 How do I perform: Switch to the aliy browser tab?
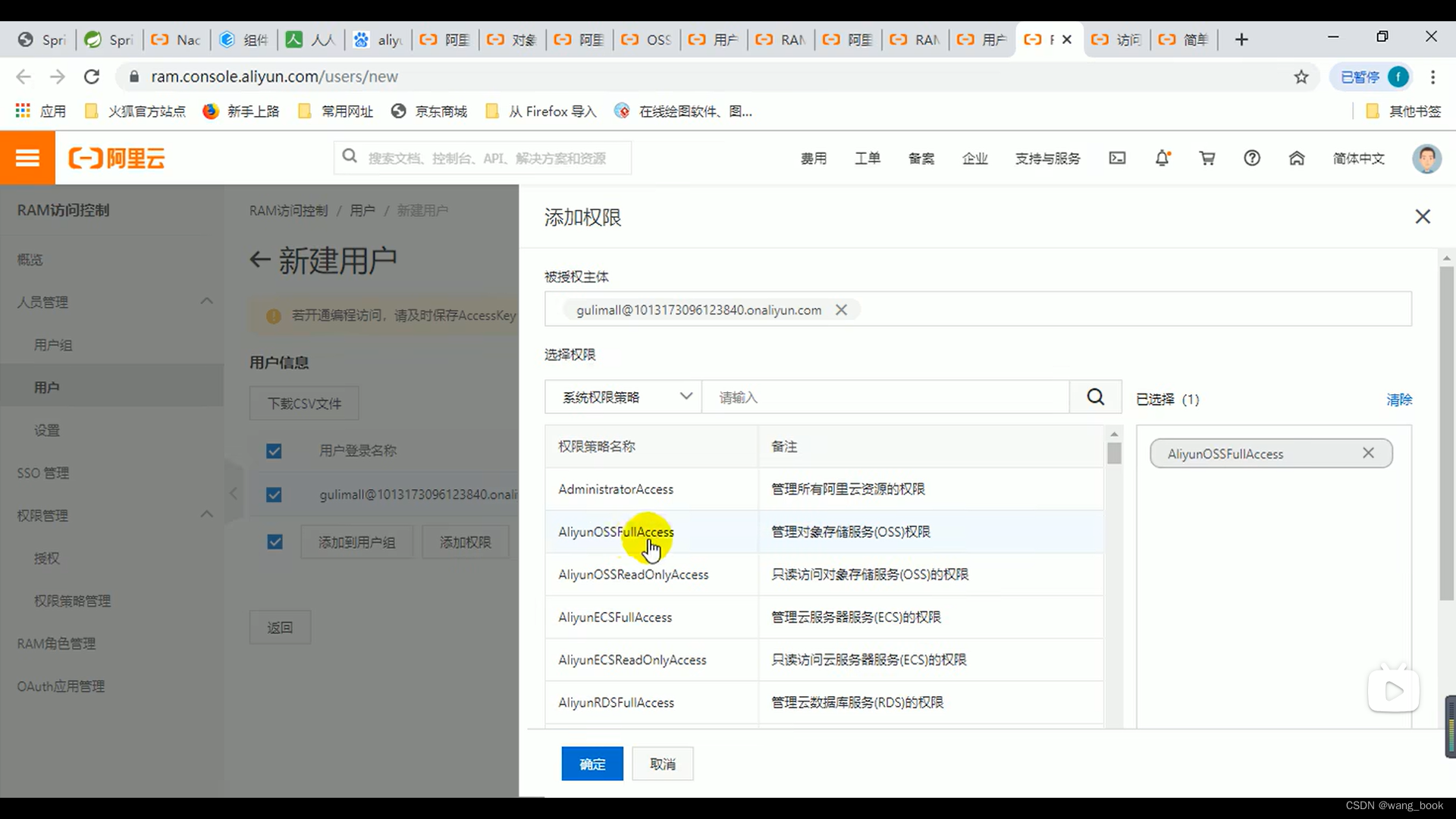point(378,39)
